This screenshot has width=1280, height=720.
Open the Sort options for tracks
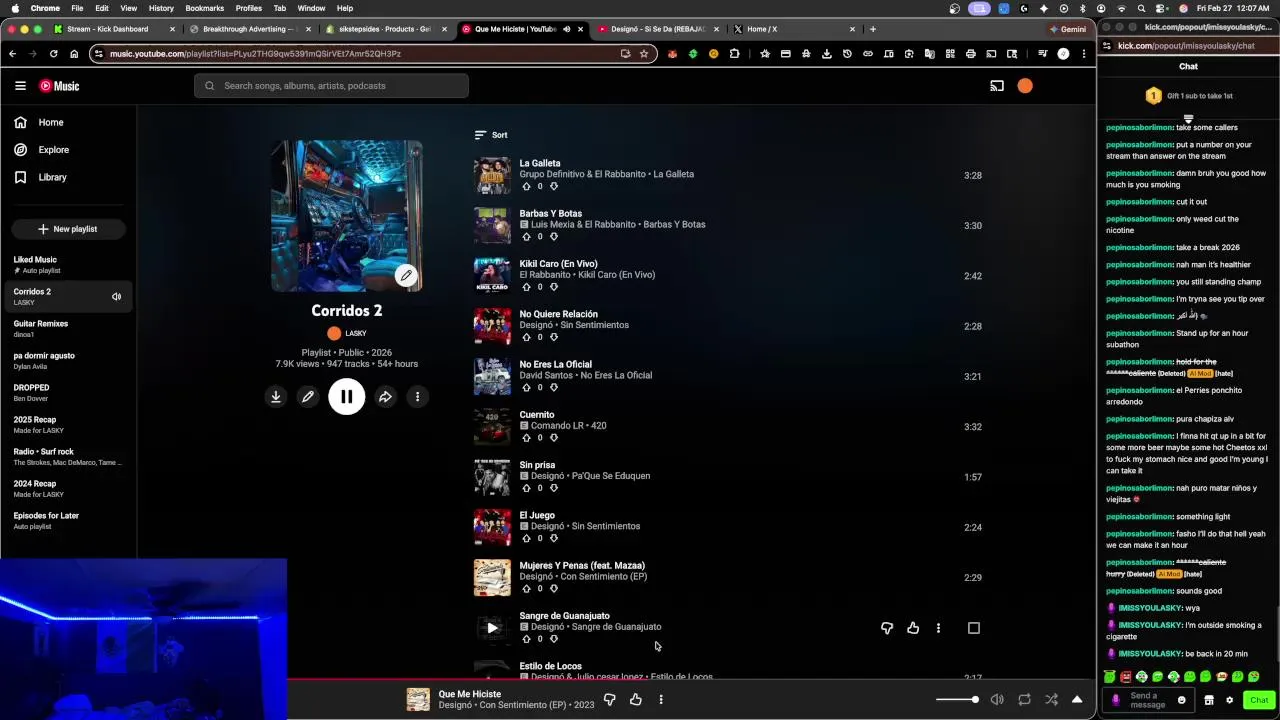point(491,135)
